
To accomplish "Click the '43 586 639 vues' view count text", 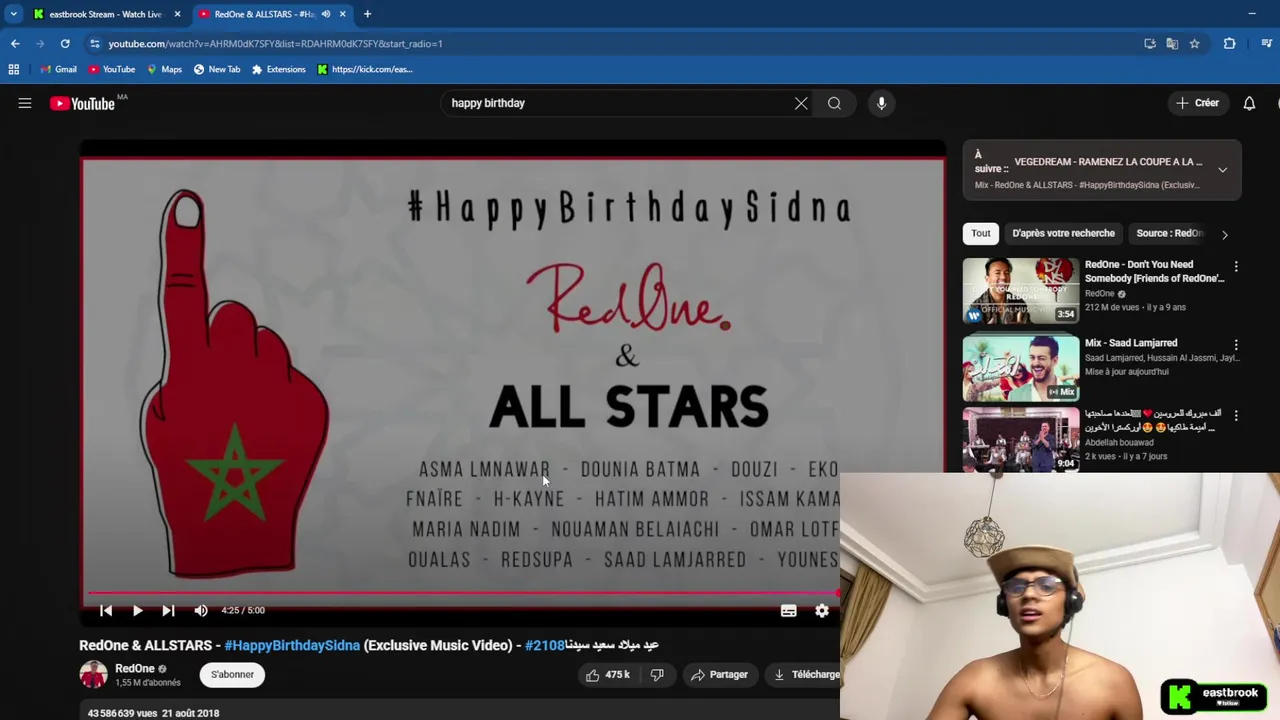I will pos(122,713).
